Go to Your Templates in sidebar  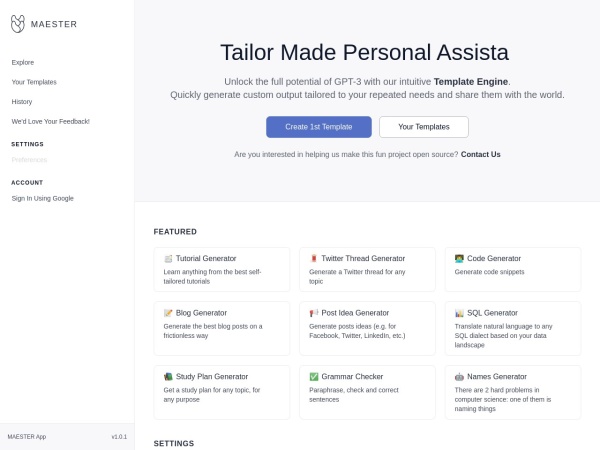coord(34,82)
